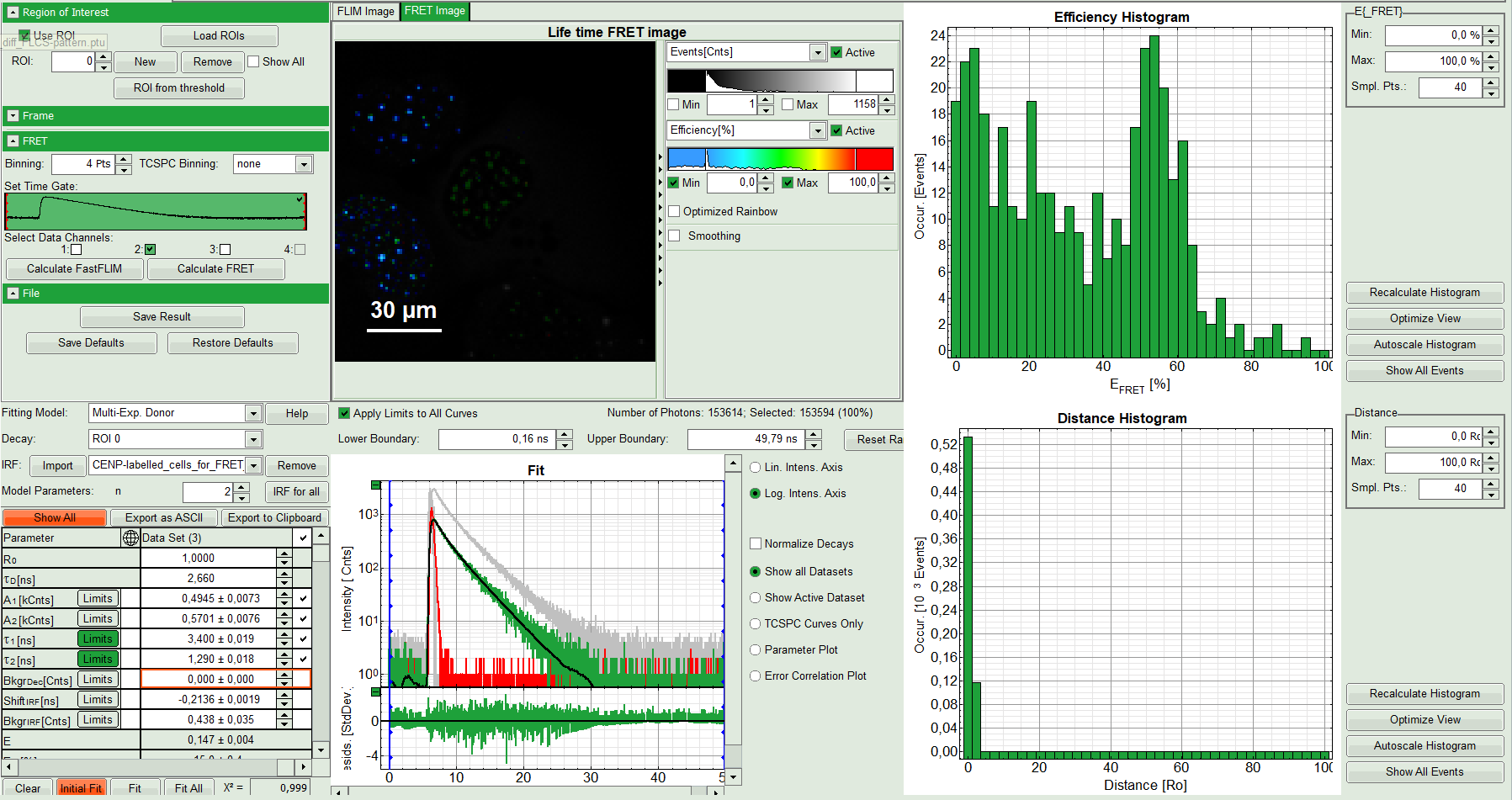
Task: Open the TCSPC Binning dropdown
Action: tap(304, 164)
